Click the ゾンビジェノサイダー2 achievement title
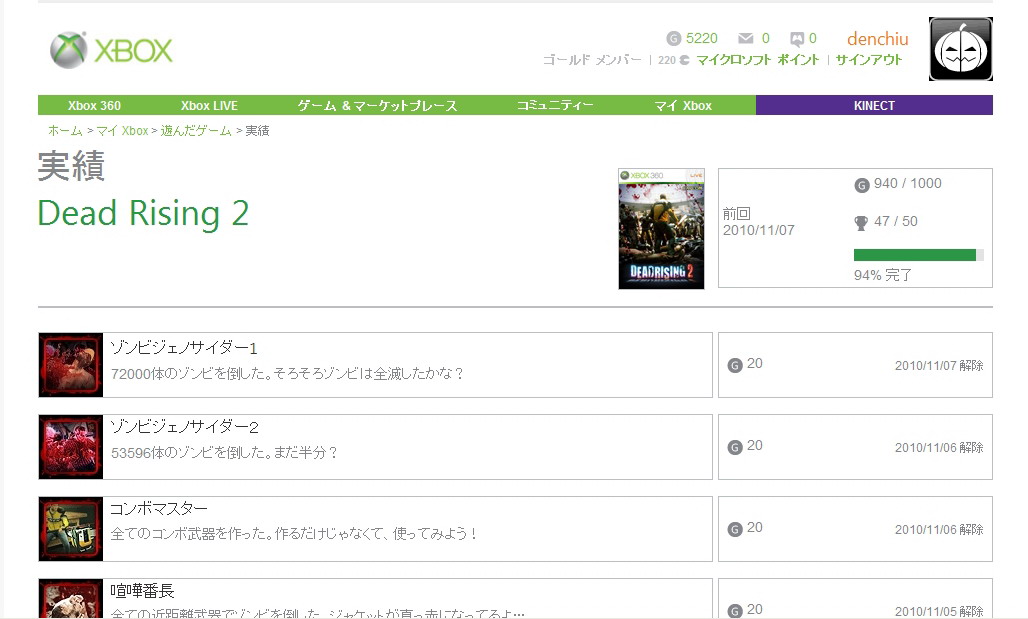This screenshot has height=619, width=1028. click(x=184, y=428)
